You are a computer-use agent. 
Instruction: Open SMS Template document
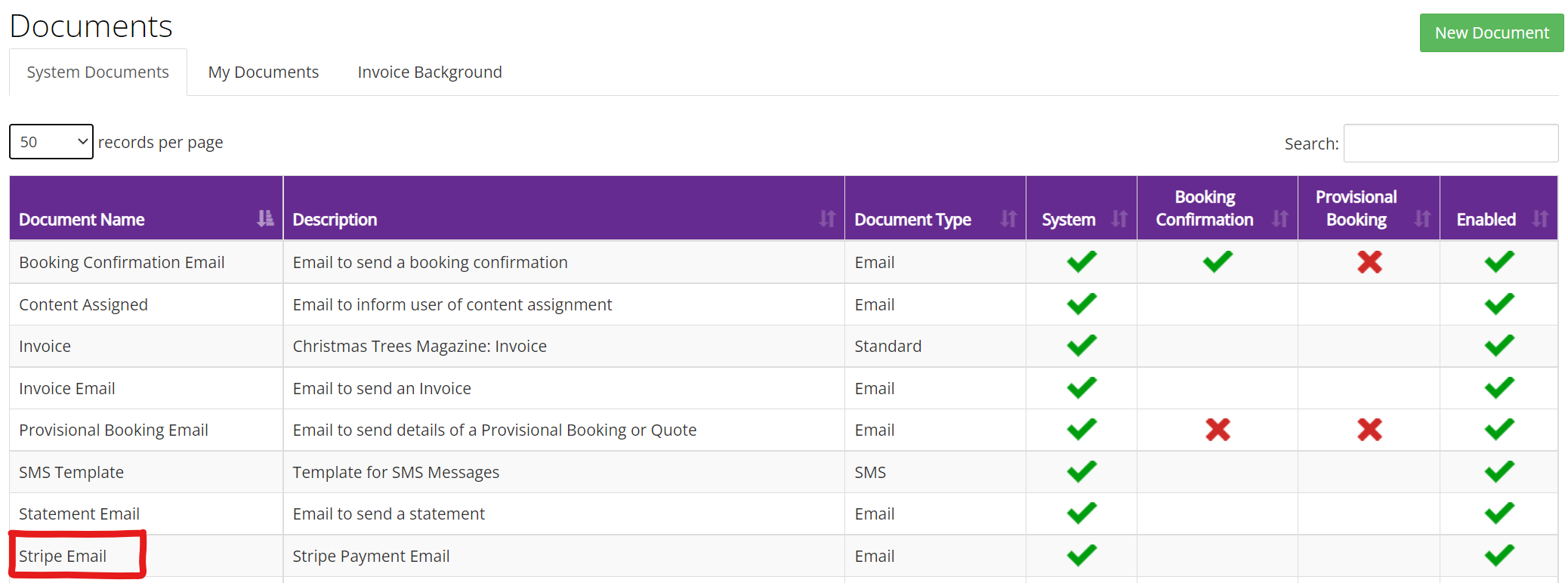71,472
